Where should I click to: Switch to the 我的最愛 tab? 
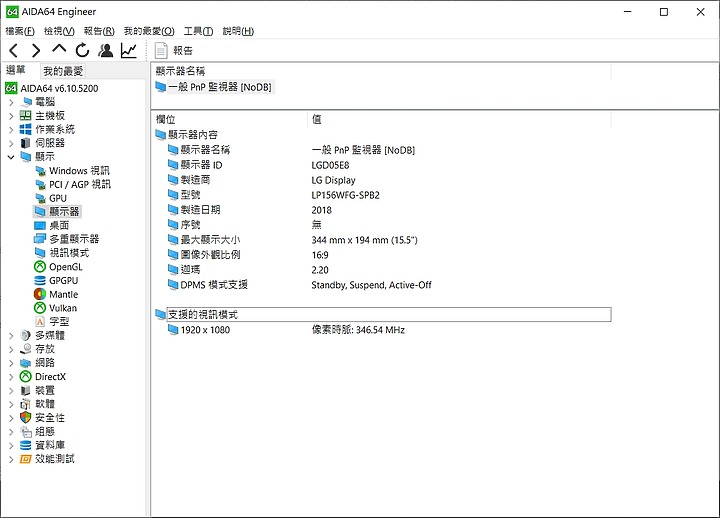point(63,71)
